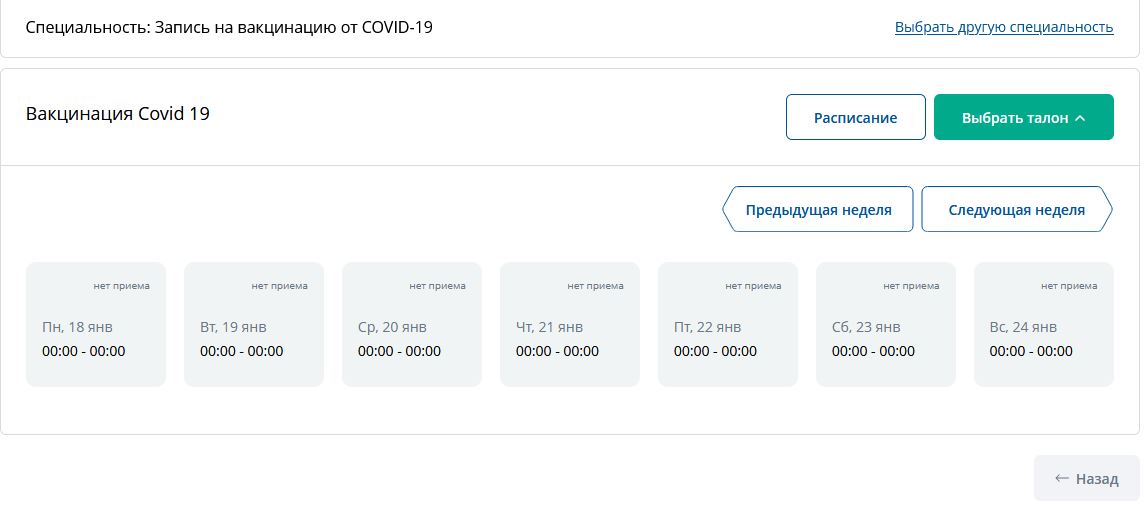Click the 00:00 - 00:00 time on Sunday card
Viewport: 1148px width, 506px height.
tap(1031, 351)
